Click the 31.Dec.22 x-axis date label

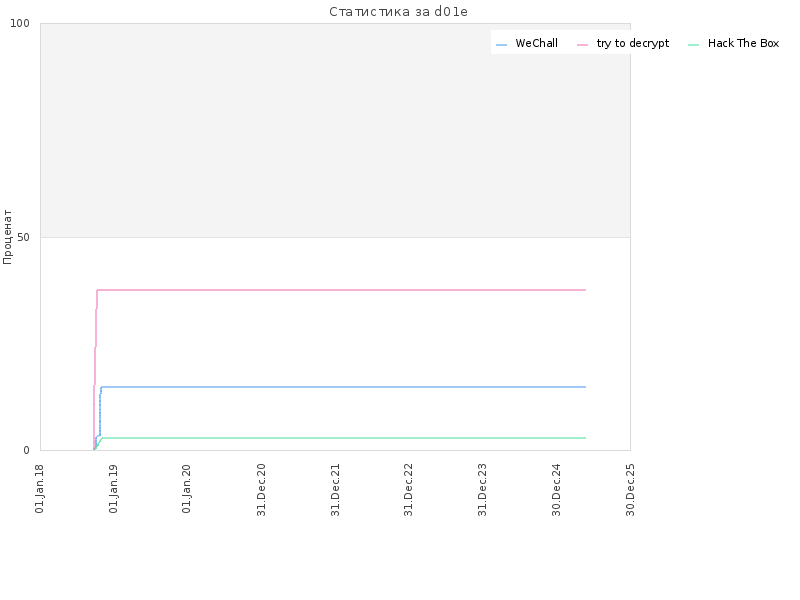[x=408, y=490]
